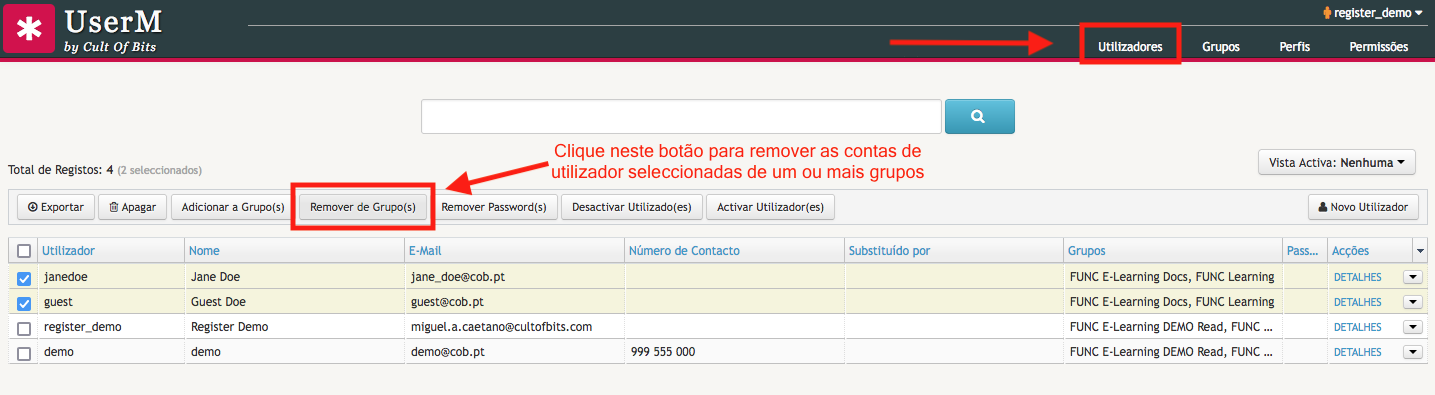
Task: Open the register_demo user account menu
Action: [1372, 13]
